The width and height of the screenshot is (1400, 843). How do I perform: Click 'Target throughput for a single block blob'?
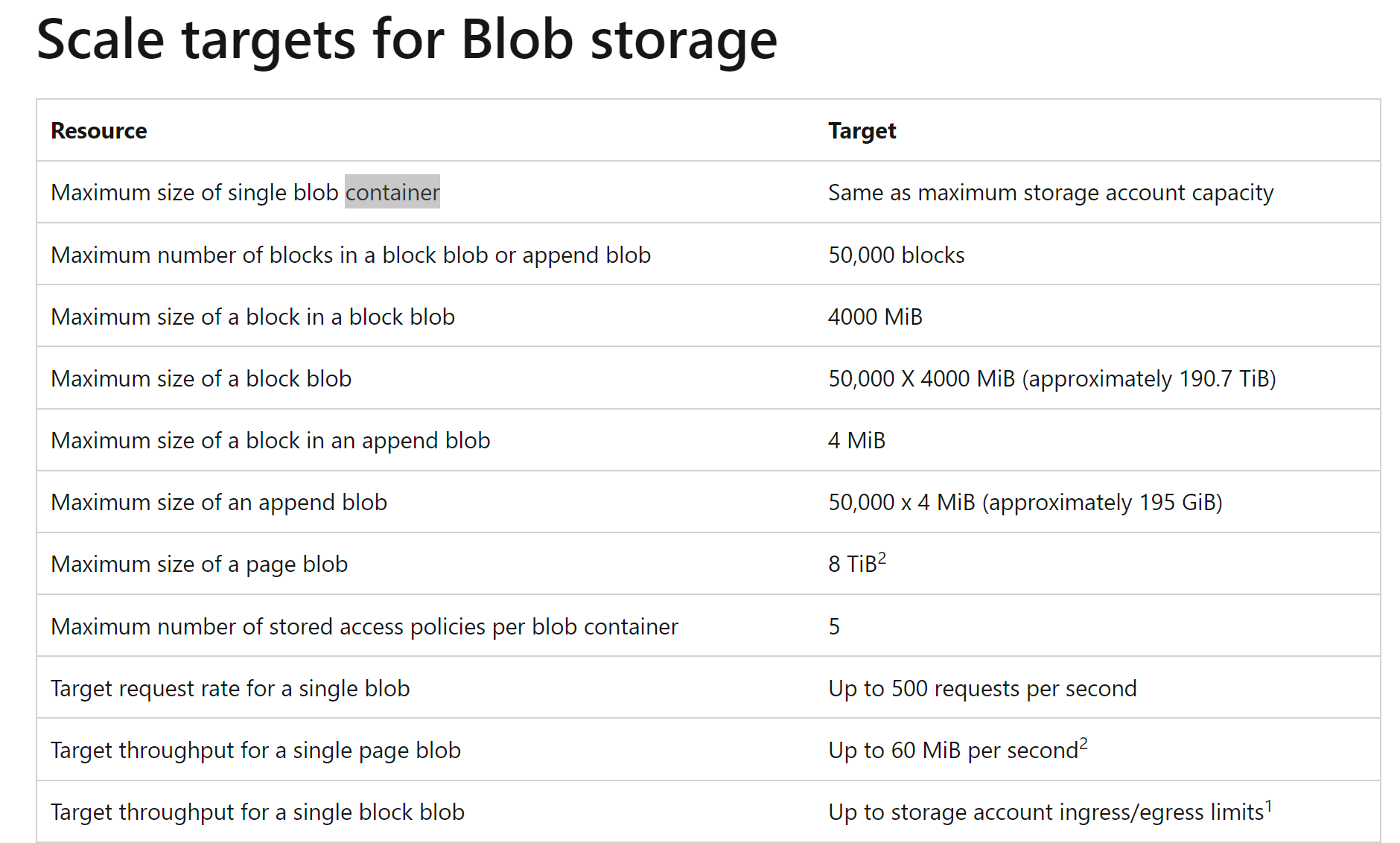pos(258,812)
